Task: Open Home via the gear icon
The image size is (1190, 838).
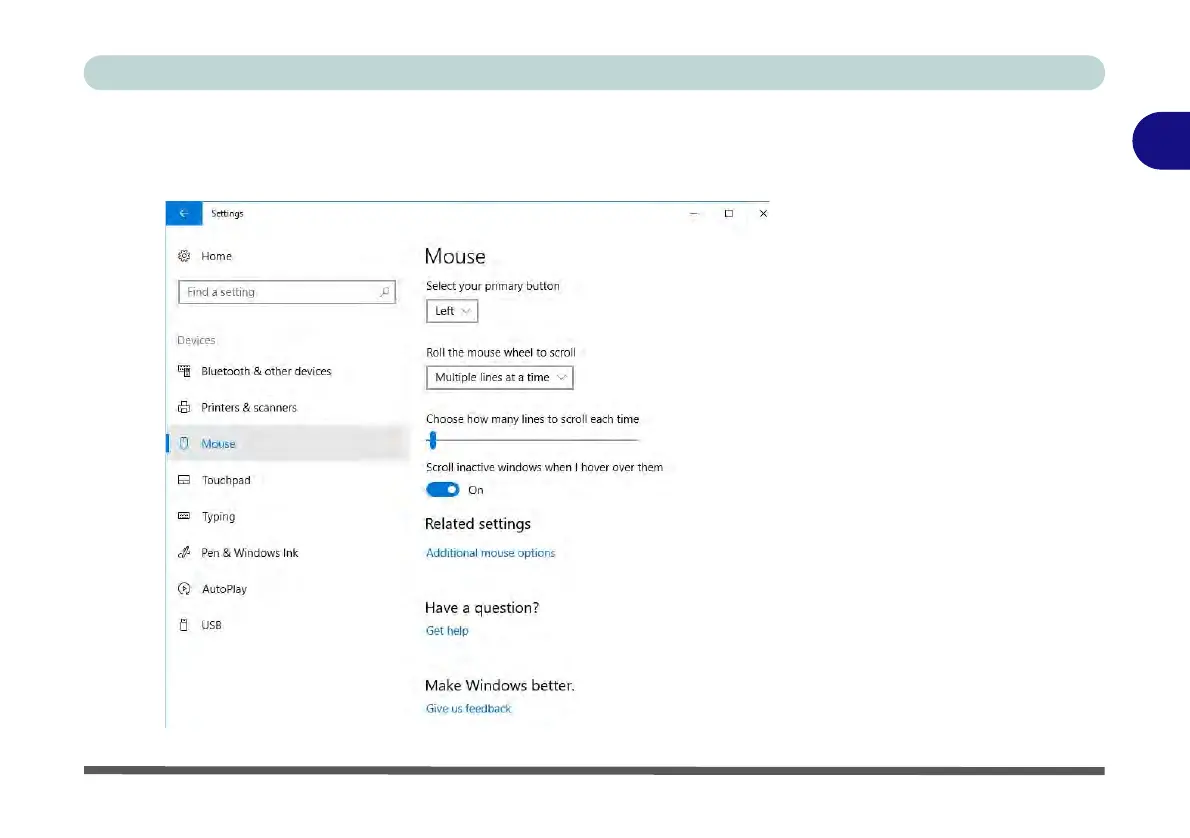Action: point(184,256)
